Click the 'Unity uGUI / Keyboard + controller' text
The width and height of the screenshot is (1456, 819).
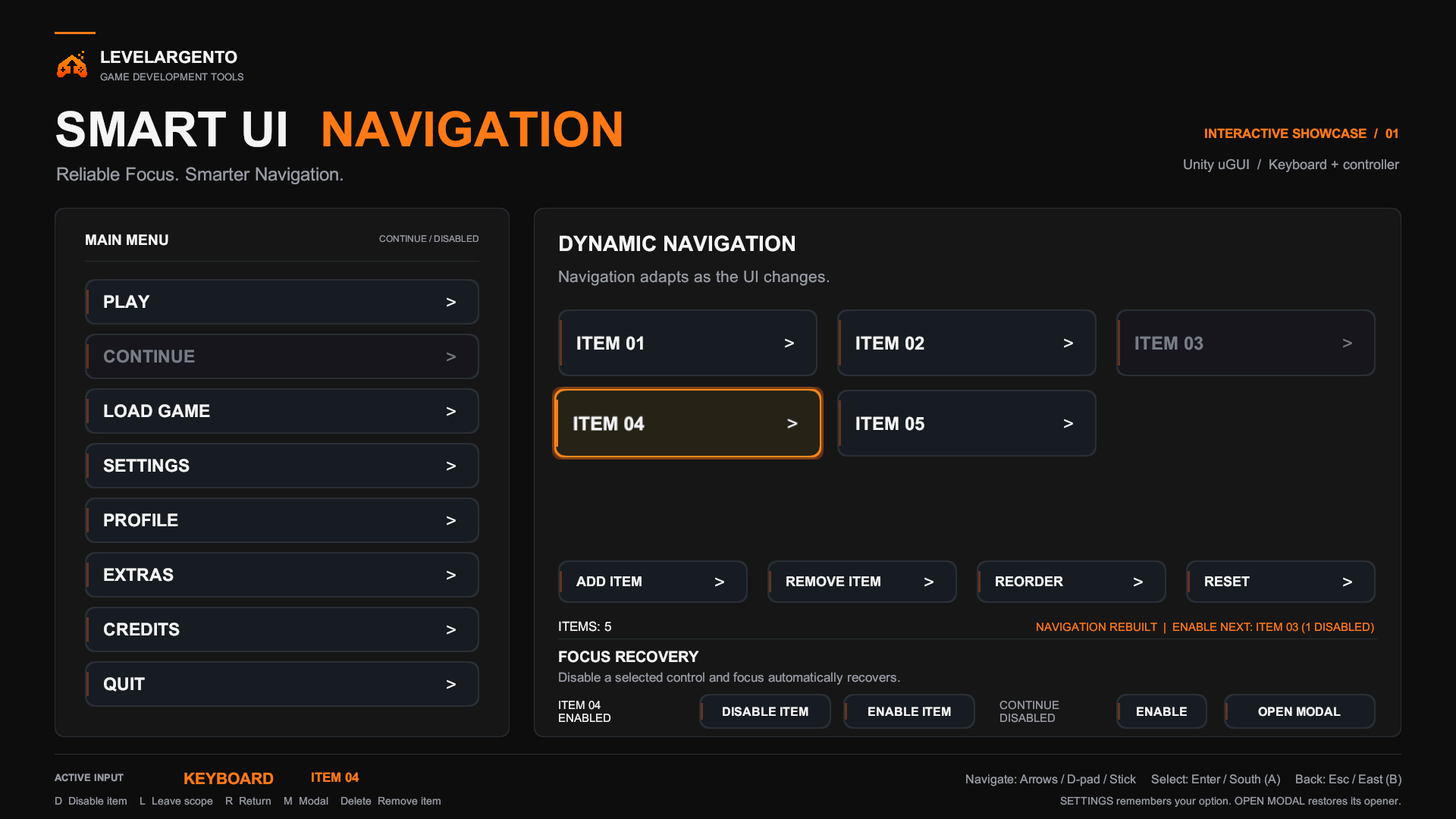click(1291, 165)
